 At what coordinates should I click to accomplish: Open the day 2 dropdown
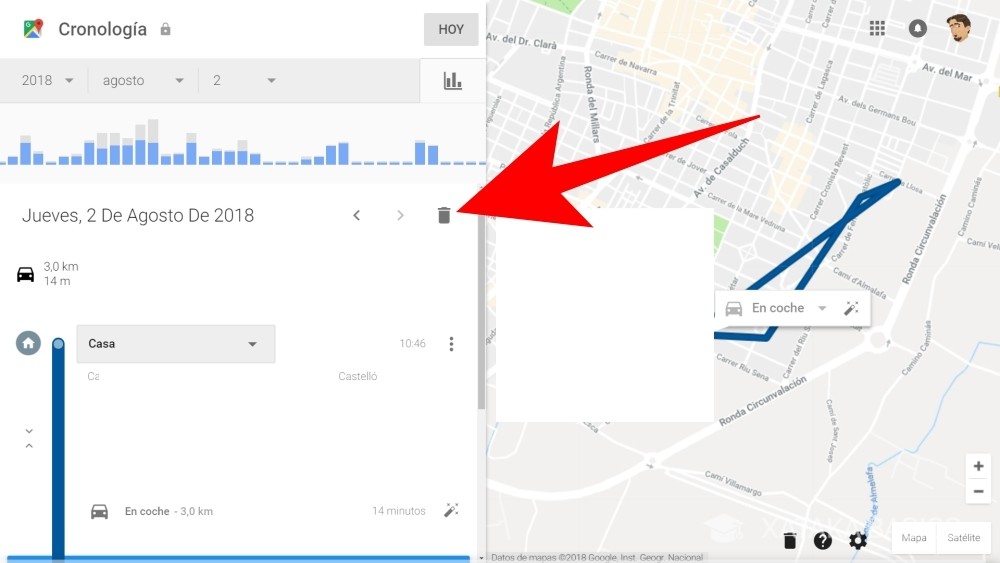coord(244,80)
